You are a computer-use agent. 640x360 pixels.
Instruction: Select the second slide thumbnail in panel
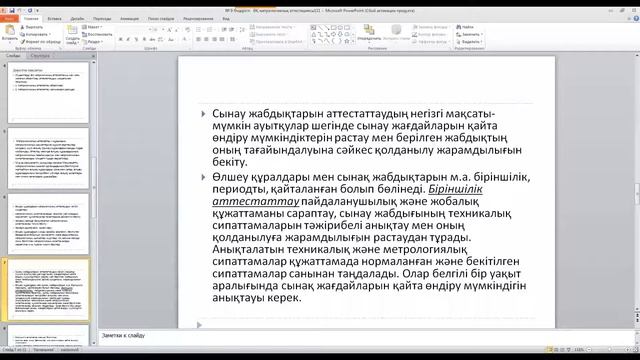(48, 158)
